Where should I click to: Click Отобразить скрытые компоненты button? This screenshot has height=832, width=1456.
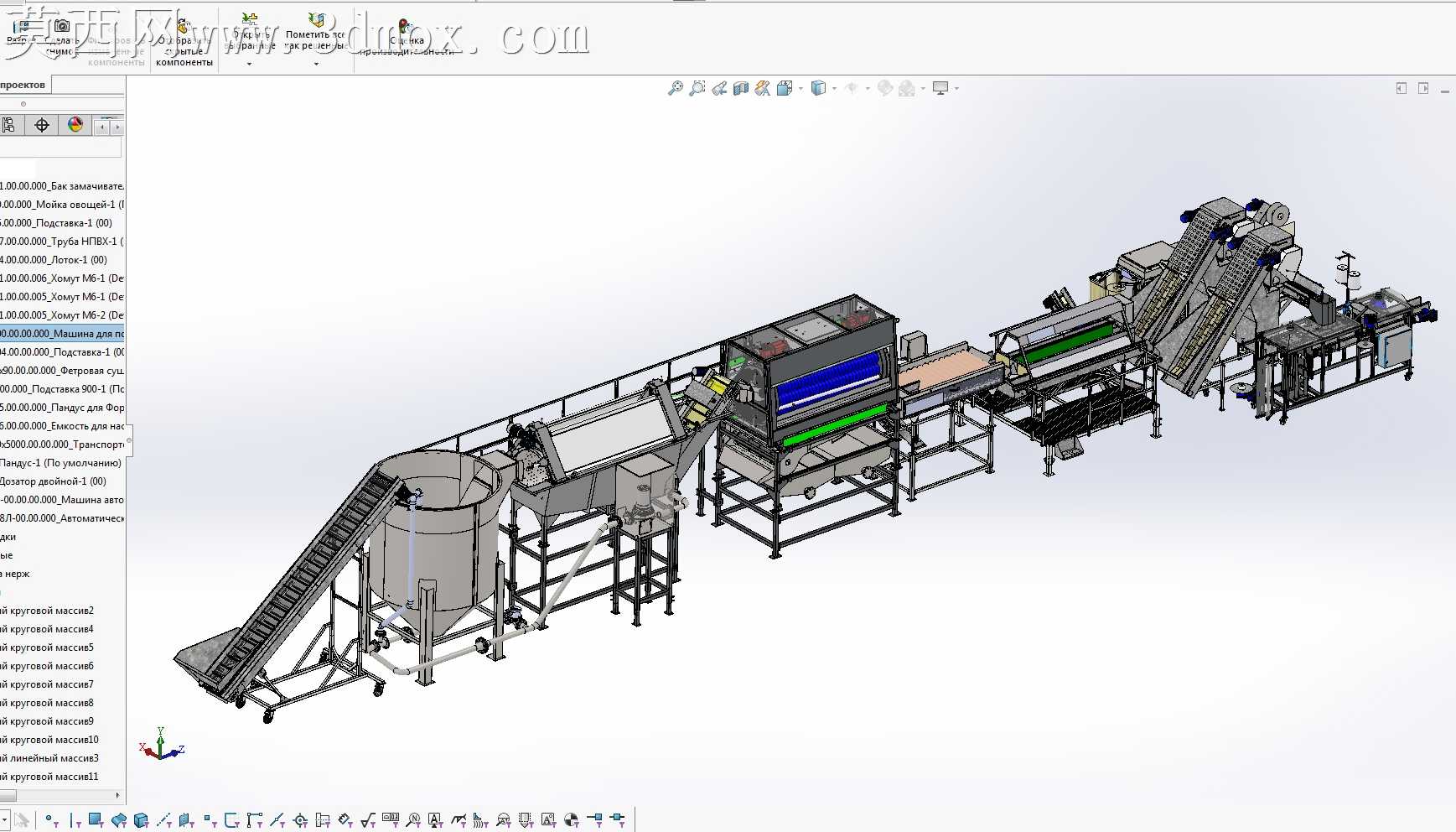pyautogui.click(x=184, y=40)
